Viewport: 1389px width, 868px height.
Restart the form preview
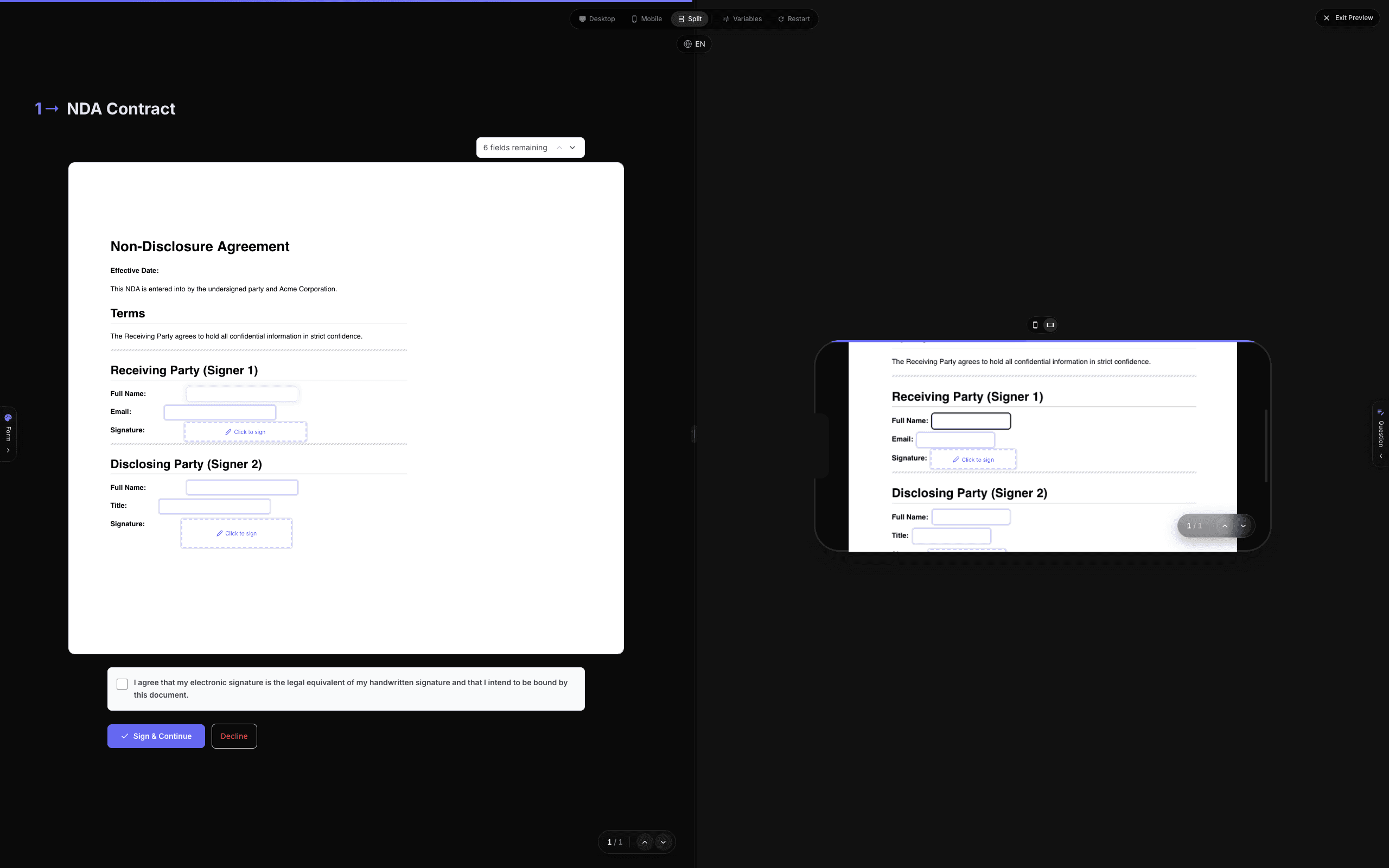click(x=794, y=19)
